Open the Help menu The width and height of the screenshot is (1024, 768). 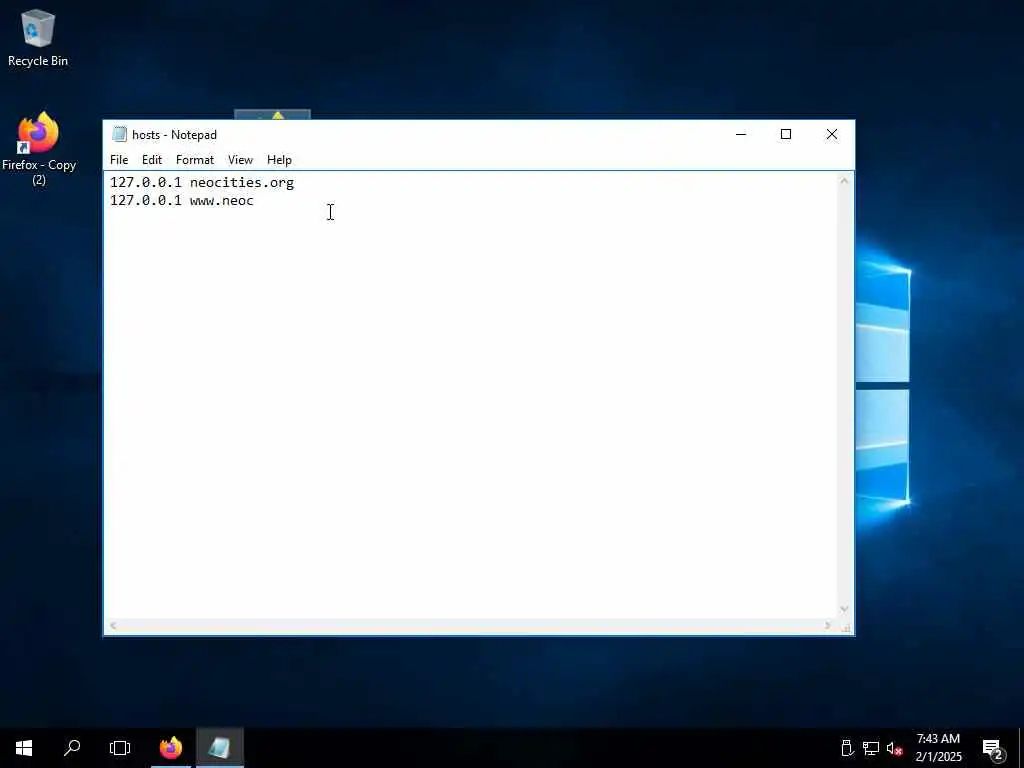pyautogui.click(x=279, y=160)
